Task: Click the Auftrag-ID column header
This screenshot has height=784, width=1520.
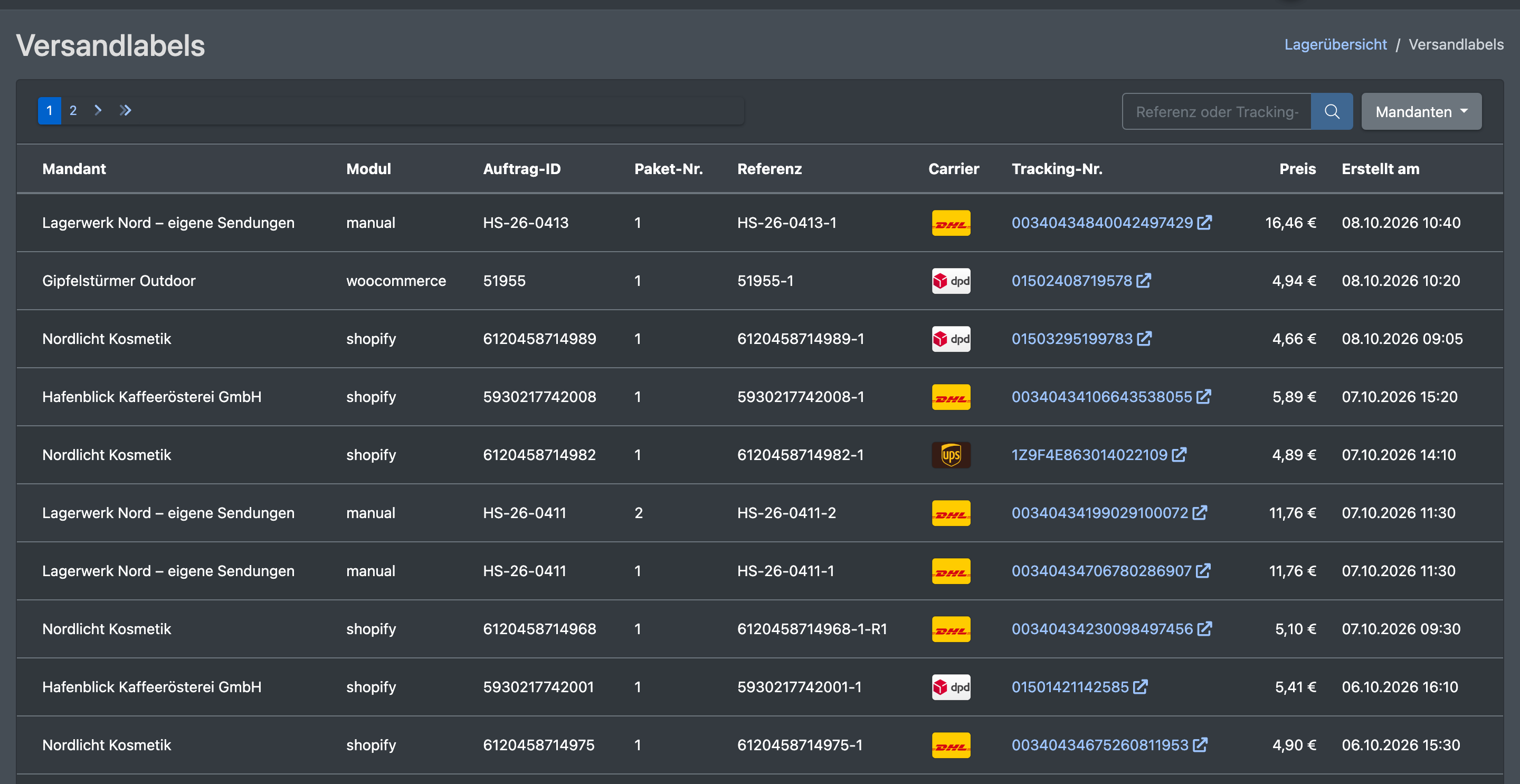Action: click(x=521, y=169)
